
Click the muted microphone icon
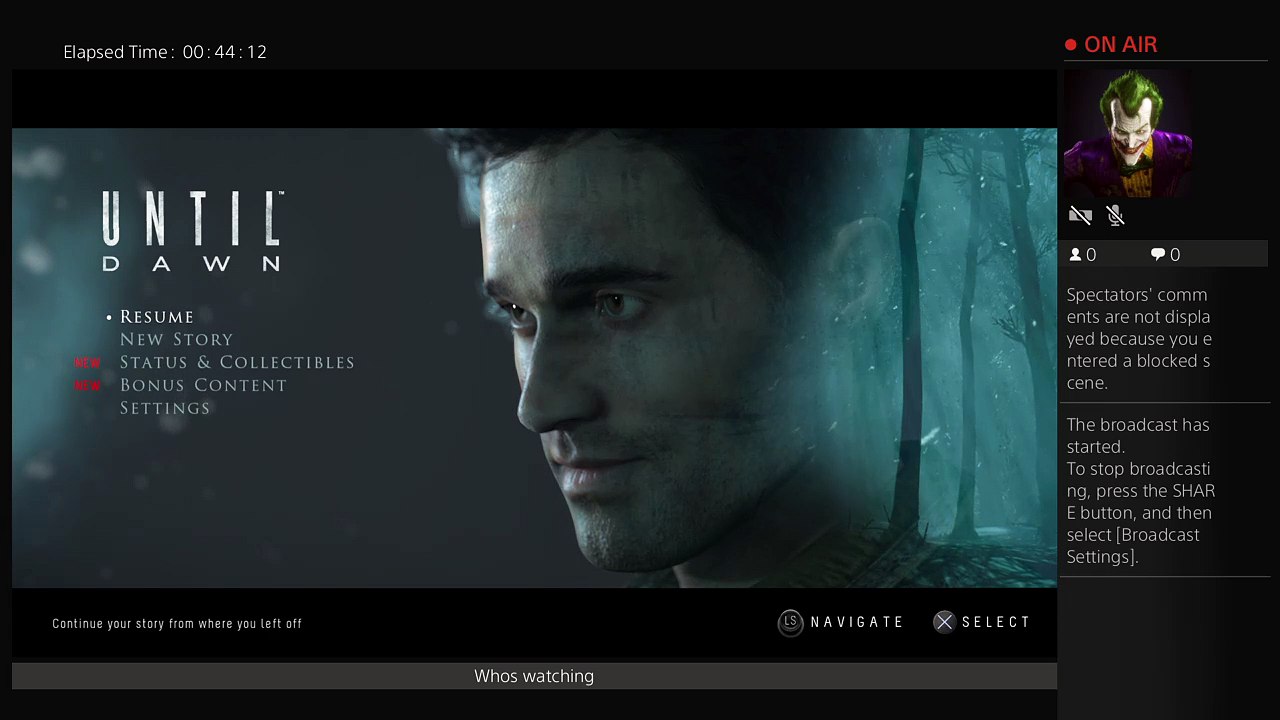click(x=1116, y=216)
